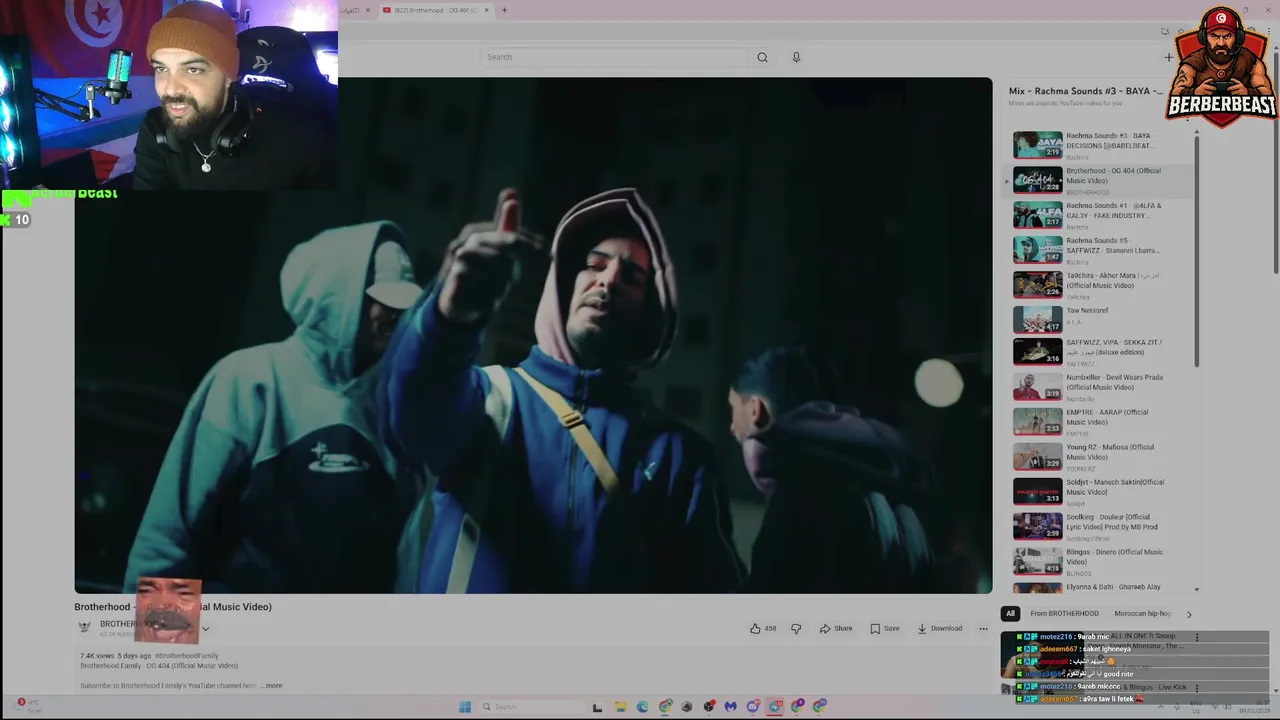Play Brotherhood OG 404 playlist thumbnail
The width and height of the screenshot is (1280, 720).
1038,180
